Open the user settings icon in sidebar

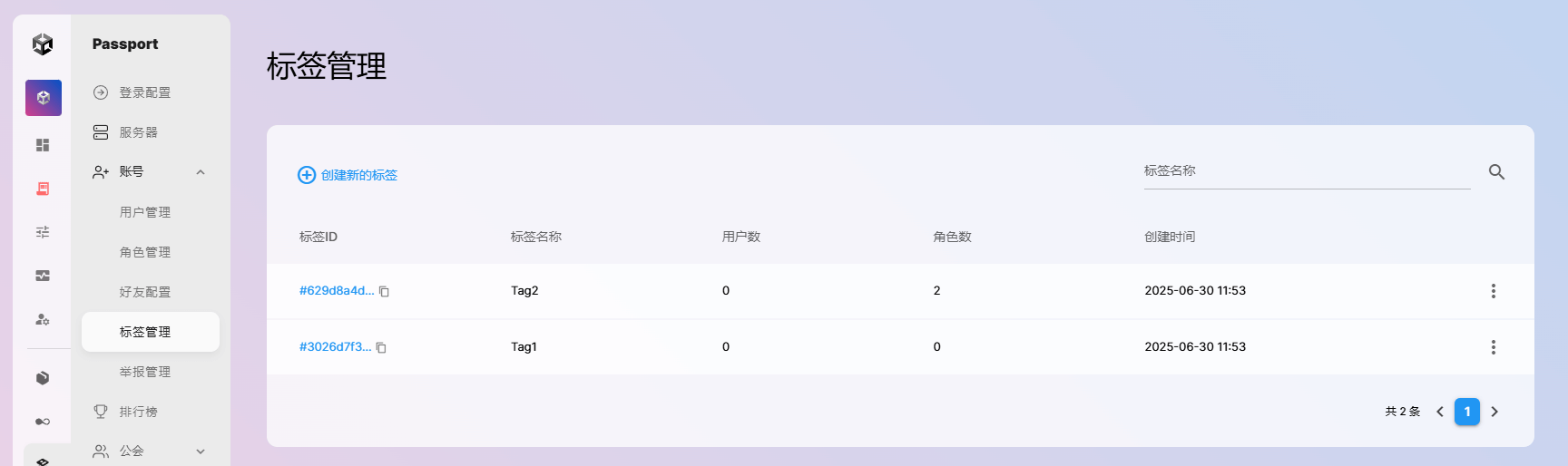pyautogui.click(x=43, y=319)
